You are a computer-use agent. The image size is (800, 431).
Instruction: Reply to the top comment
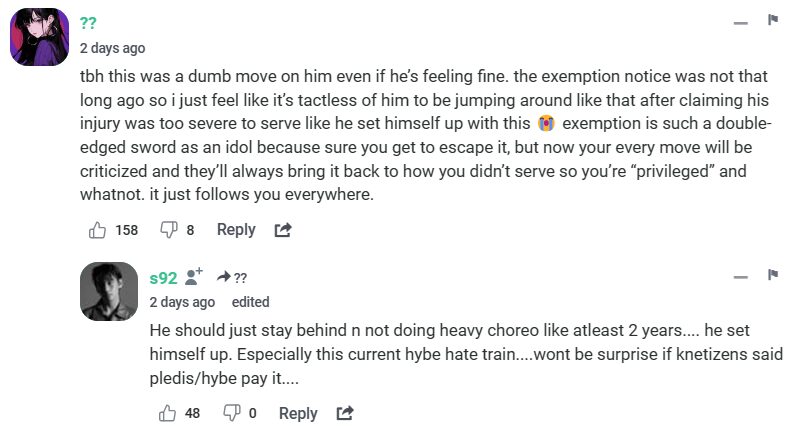(236, 230)
